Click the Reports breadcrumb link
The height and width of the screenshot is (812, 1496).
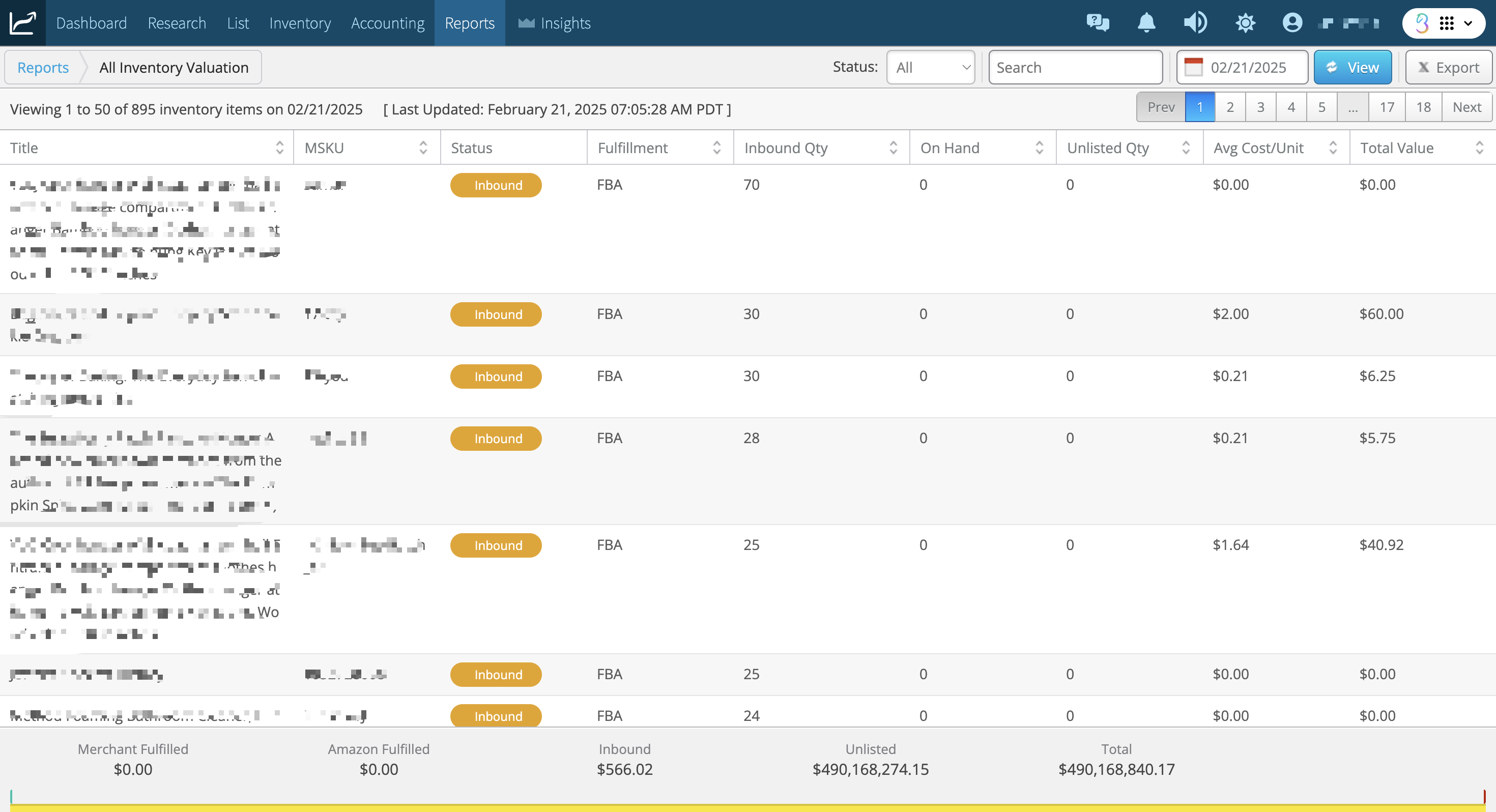(x=43, y=67)
